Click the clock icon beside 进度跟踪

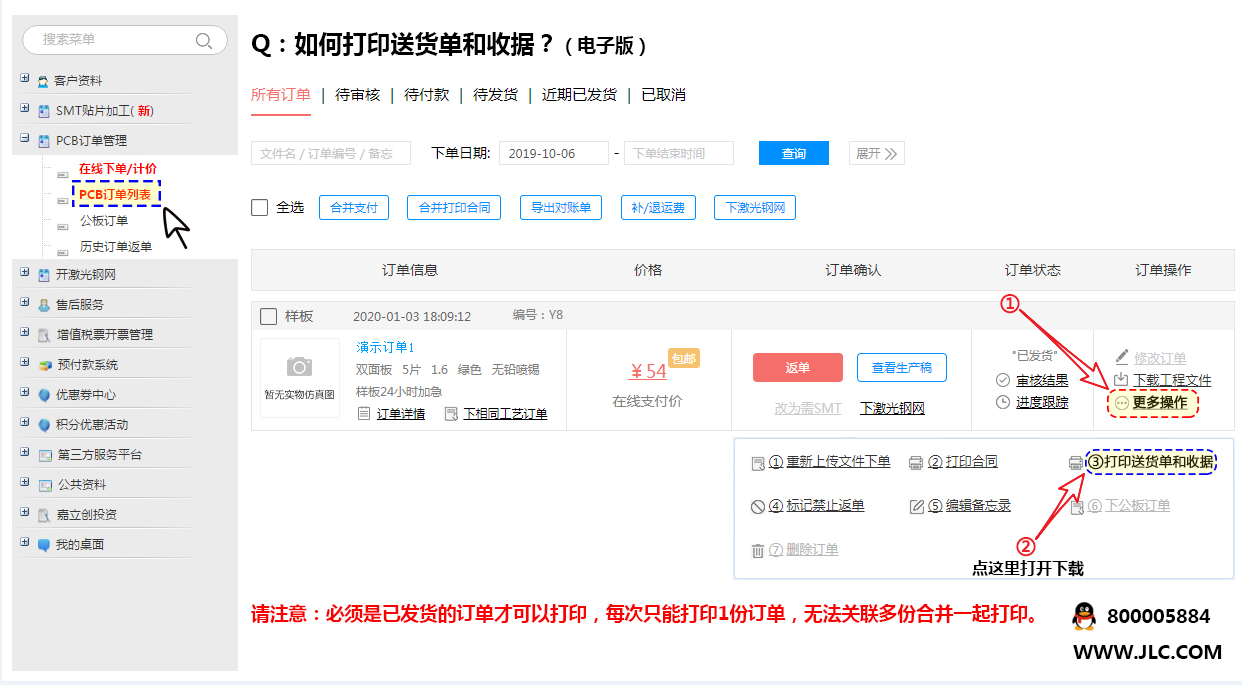click(x=1003, y=402)
